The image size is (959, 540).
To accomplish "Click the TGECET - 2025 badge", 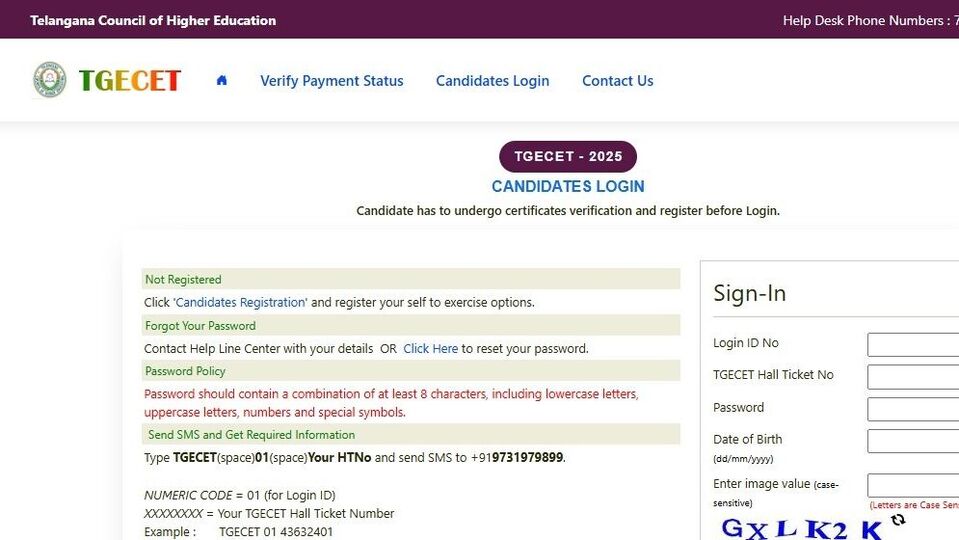I will pos(568,157).
